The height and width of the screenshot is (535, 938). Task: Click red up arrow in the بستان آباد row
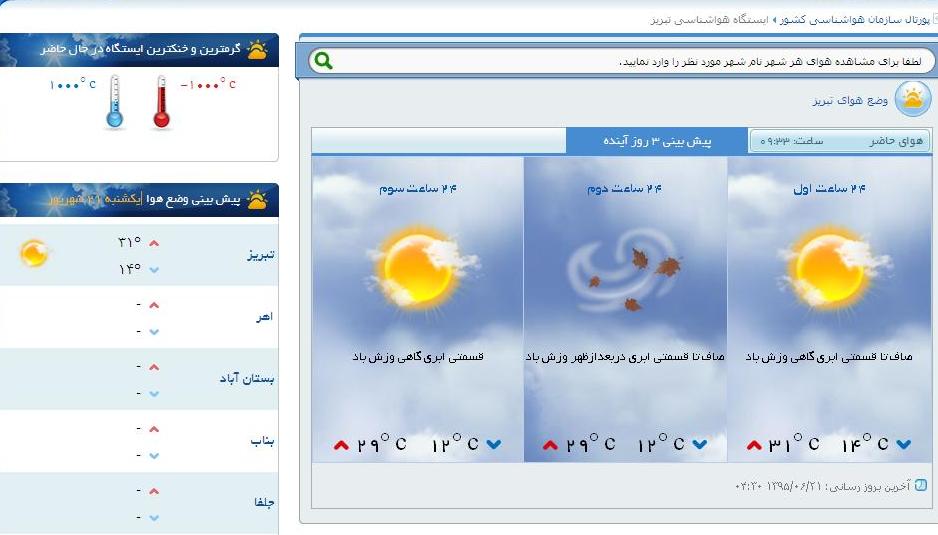pyautogui.click(x=154, y=367)
